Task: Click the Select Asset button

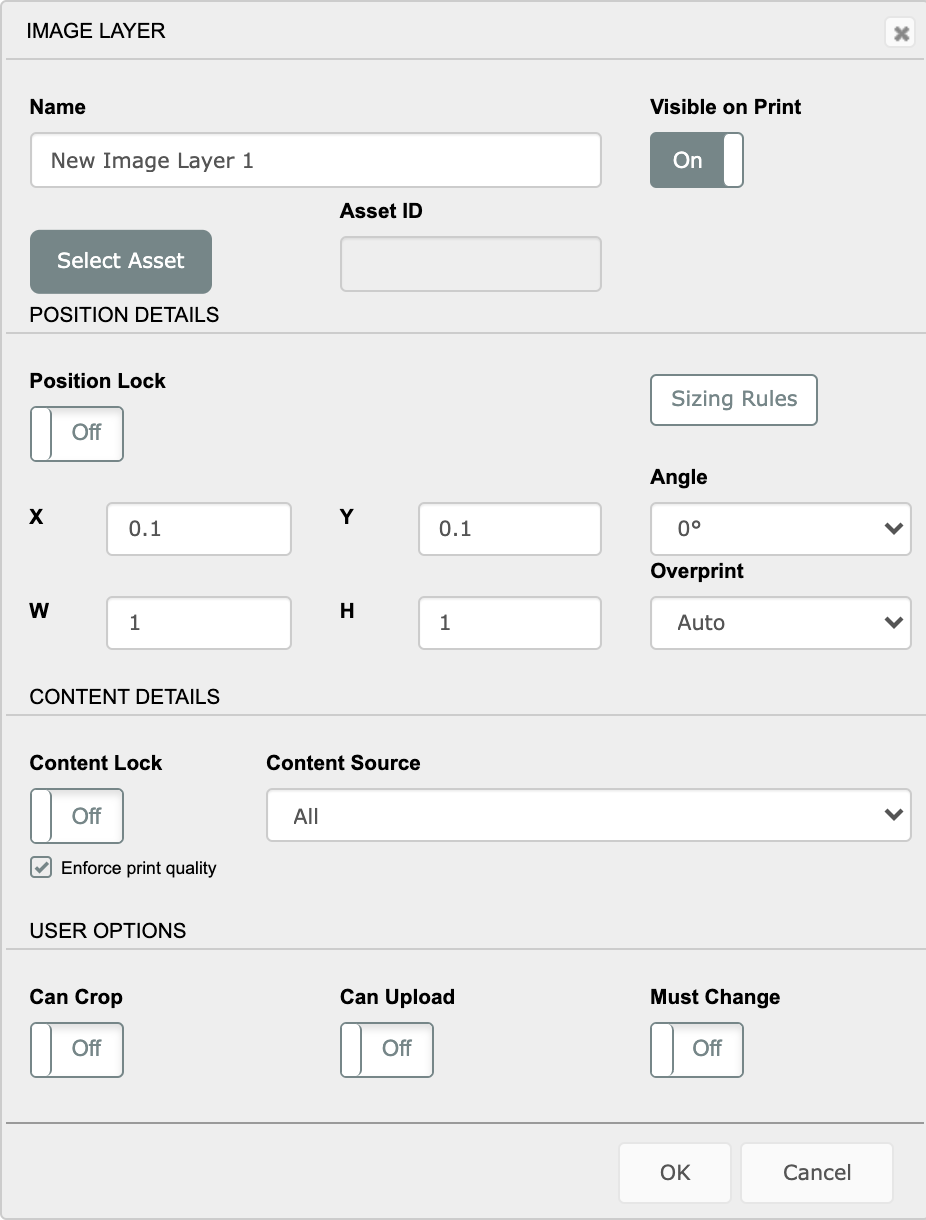Action: (121, 261)
